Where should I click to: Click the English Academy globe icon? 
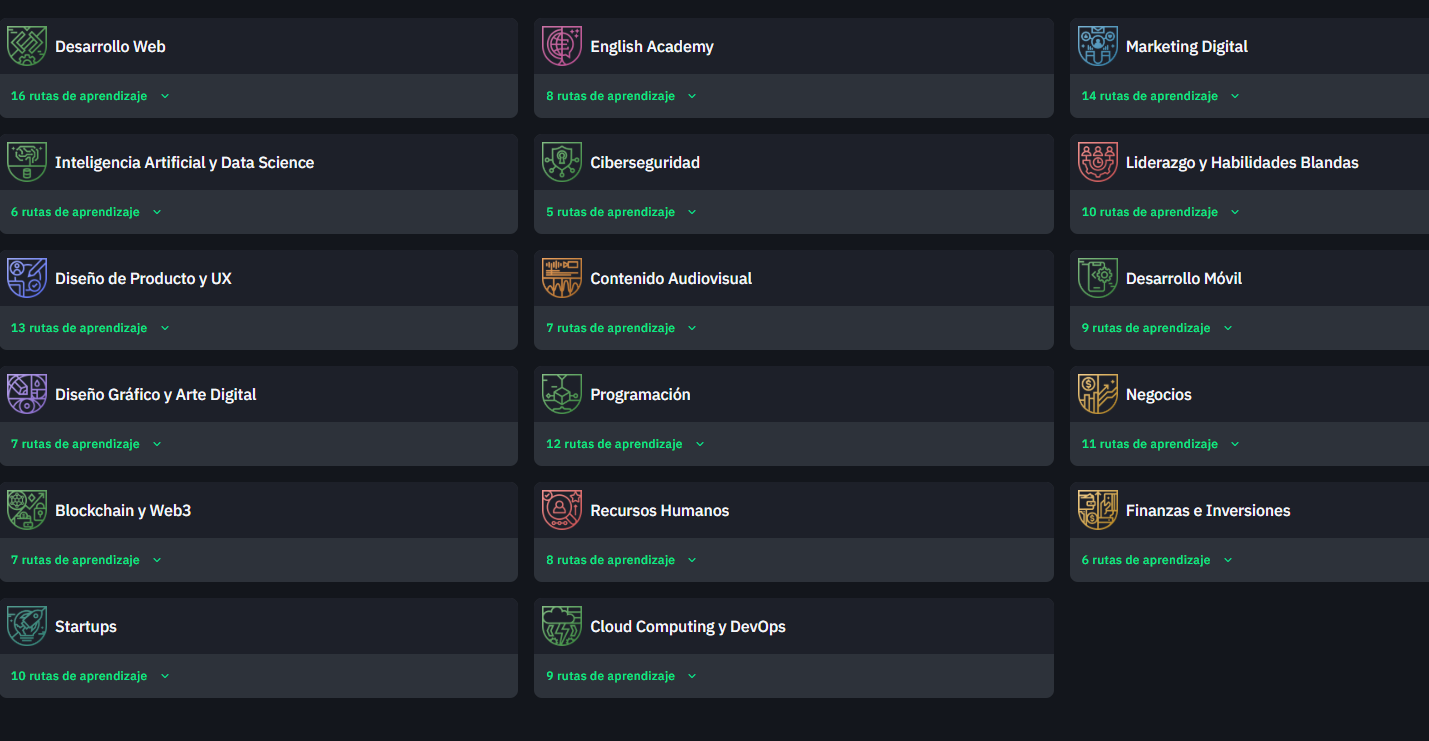(x=562, y=46)
